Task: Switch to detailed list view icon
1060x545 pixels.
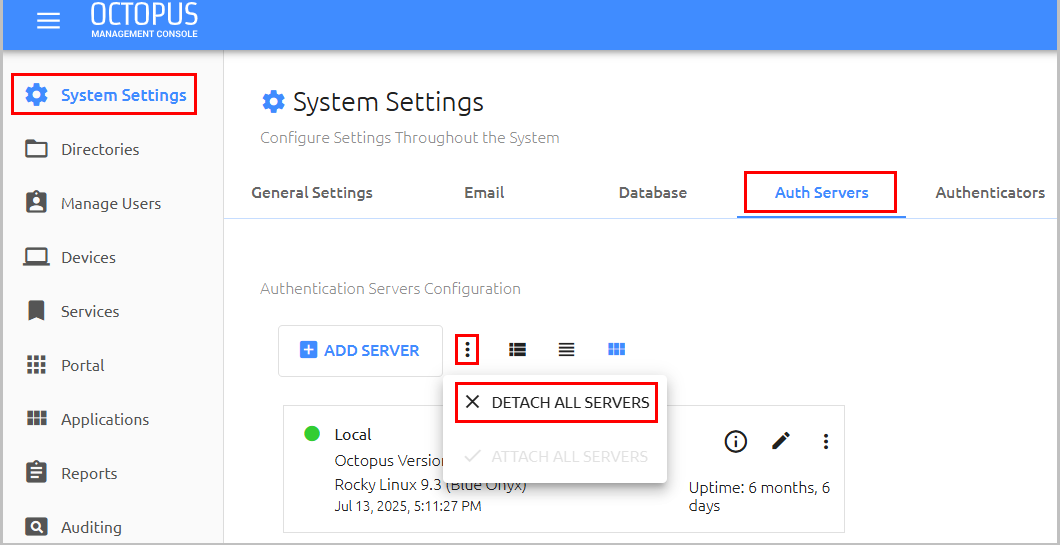Action: pyautogui.click(x=517, y=350)
